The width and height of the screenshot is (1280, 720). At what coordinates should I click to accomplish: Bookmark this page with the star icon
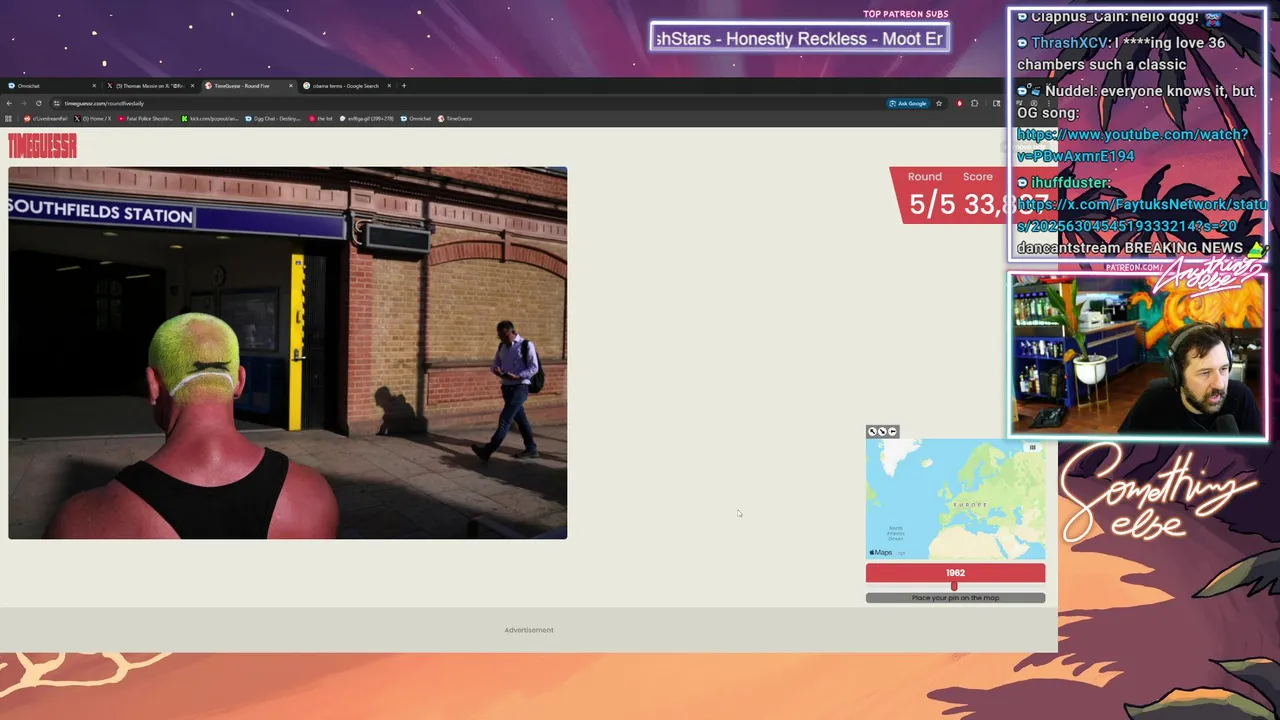[939, 103]
